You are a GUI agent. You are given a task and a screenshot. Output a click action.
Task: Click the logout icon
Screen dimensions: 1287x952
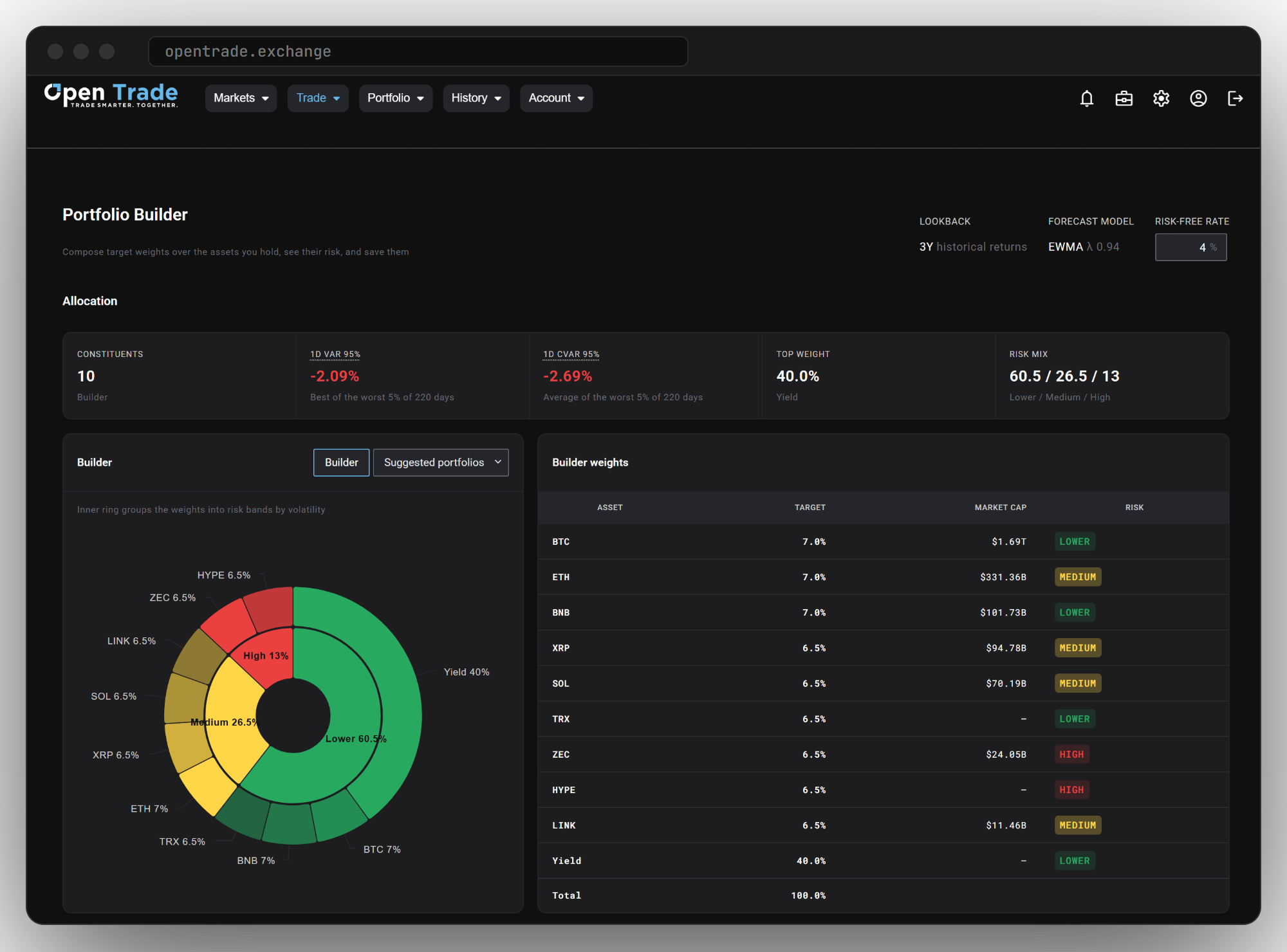click(x=1236, y=98)
